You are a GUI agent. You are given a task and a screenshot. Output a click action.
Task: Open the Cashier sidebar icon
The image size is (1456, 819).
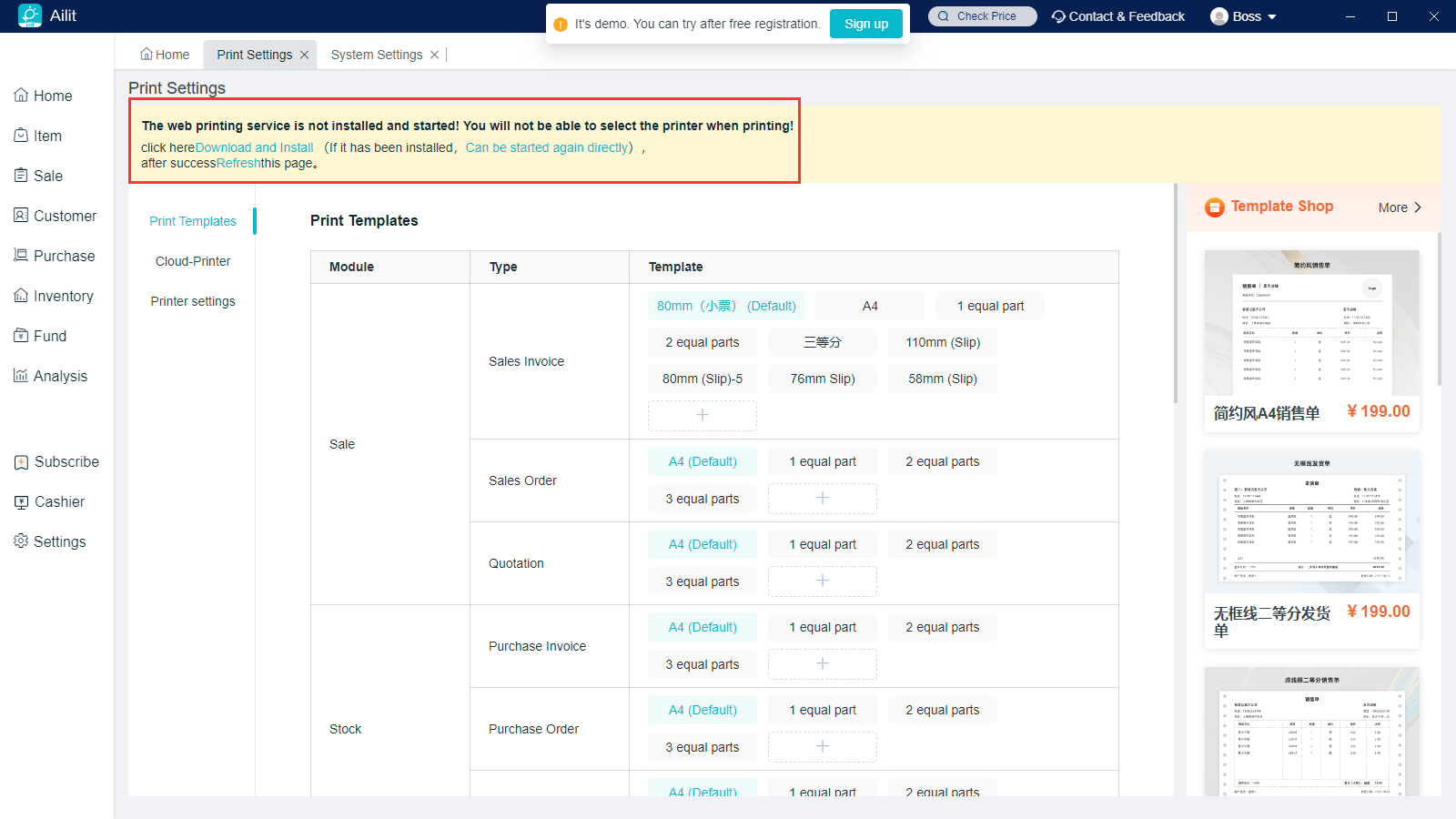21,501
